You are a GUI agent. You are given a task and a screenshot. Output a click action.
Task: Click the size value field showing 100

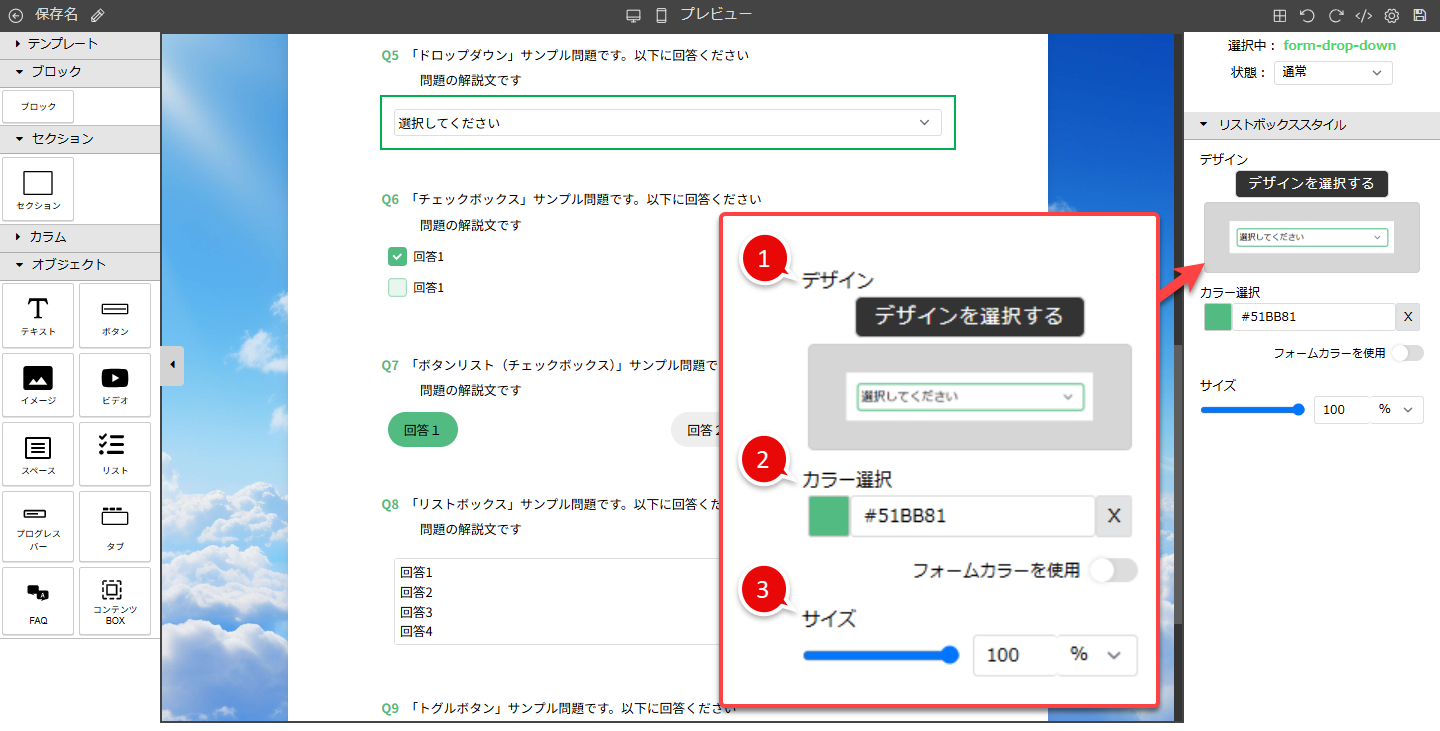1340,409
